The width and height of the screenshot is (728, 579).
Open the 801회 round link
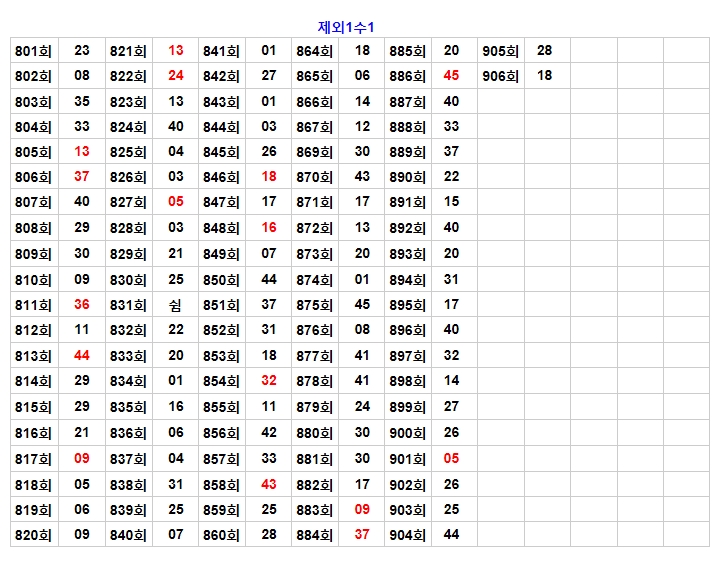click(x=33, y=51)
